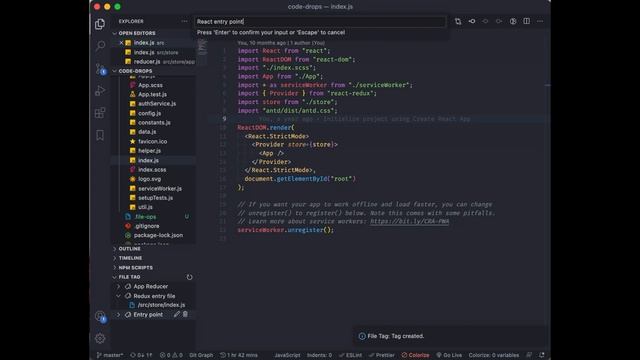Edit the Entry point tag
The height and width of the screenshot is (360, 640).
click(176, 314)
